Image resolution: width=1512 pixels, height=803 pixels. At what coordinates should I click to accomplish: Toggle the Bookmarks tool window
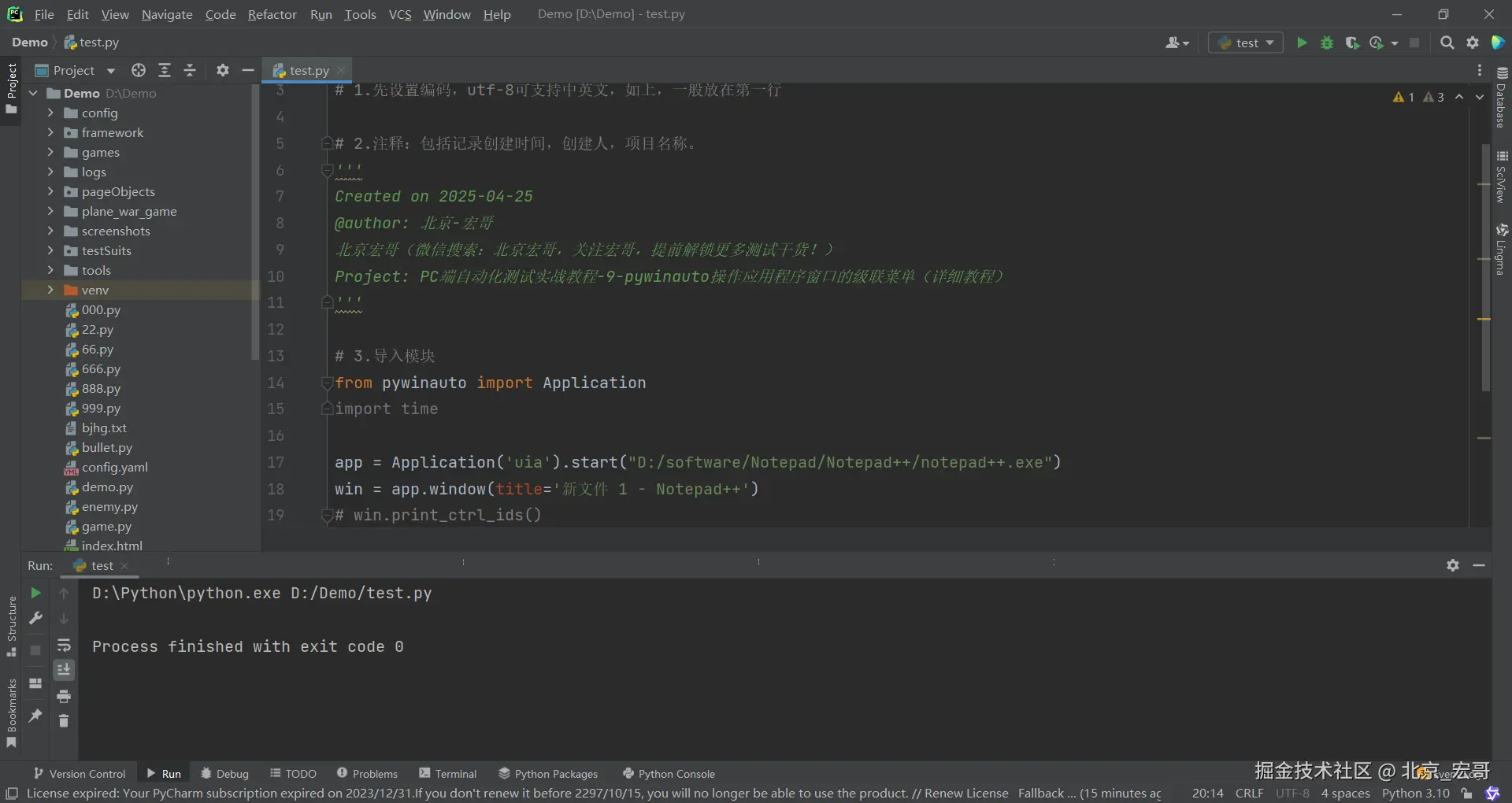click(11, 714)
